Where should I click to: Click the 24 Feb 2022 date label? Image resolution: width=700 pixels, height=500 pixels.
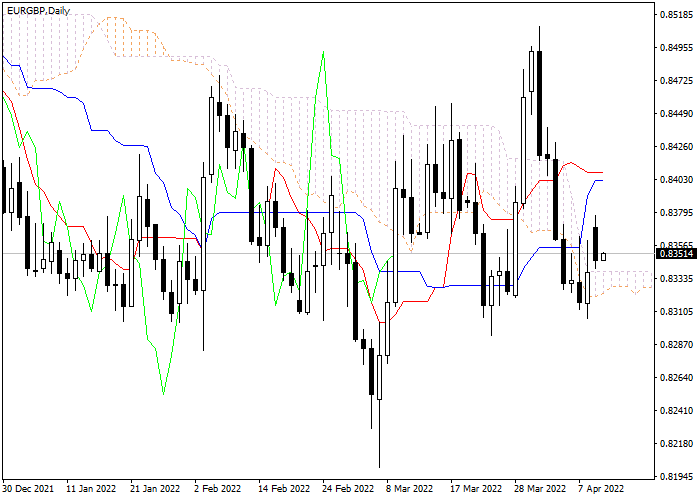click(349, 488)
